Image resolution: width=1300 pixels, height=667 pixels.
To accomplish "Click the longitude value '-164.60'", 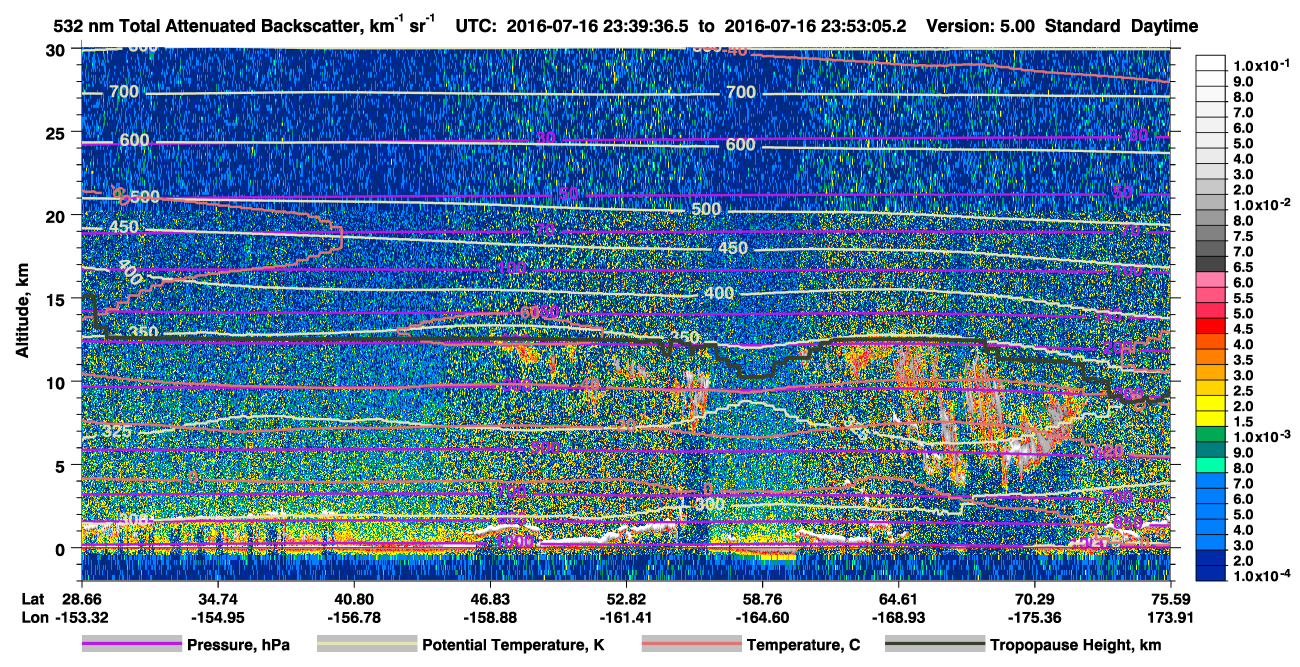I will (x=762, y=617).
